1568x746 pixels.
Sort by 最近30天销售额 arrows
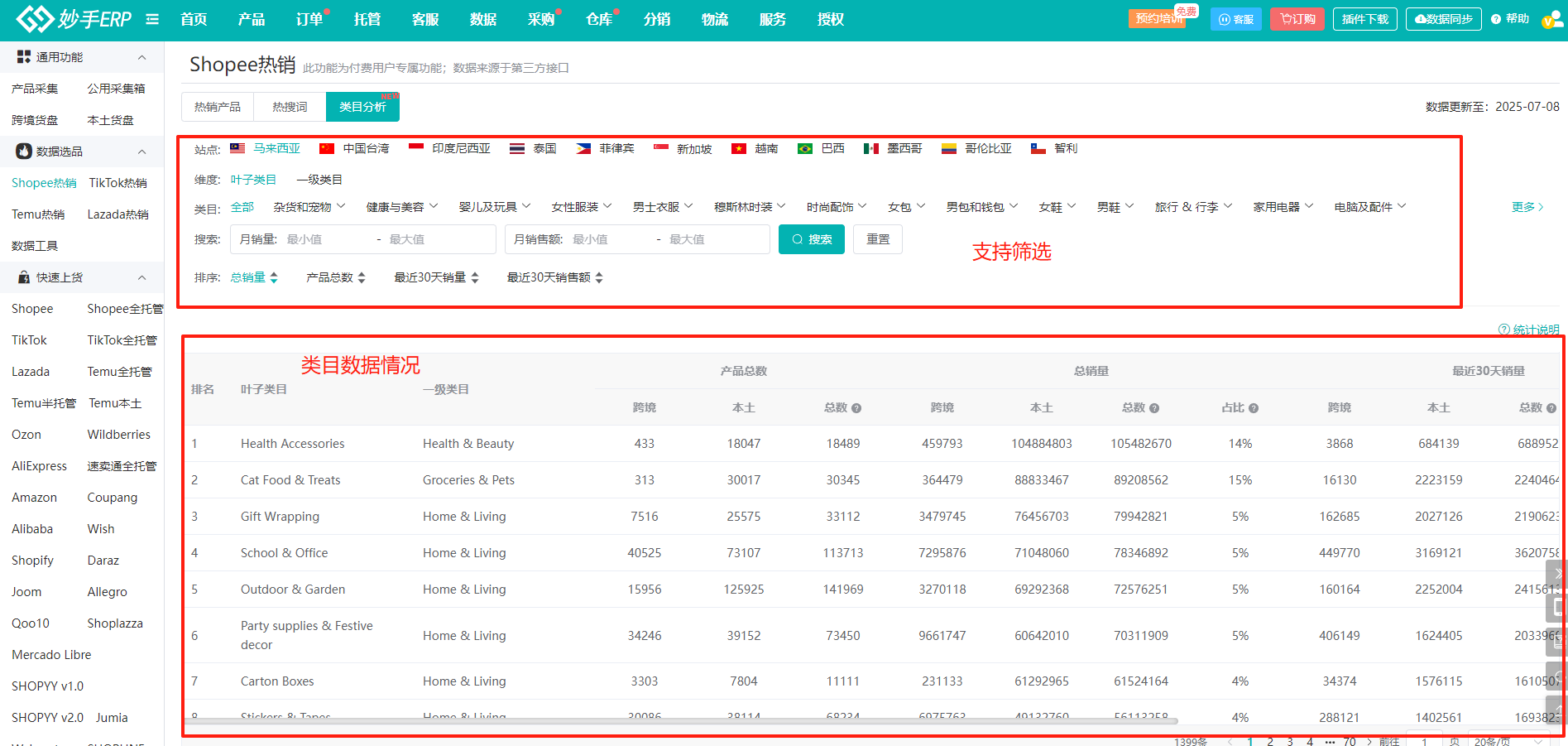[599, 278]
